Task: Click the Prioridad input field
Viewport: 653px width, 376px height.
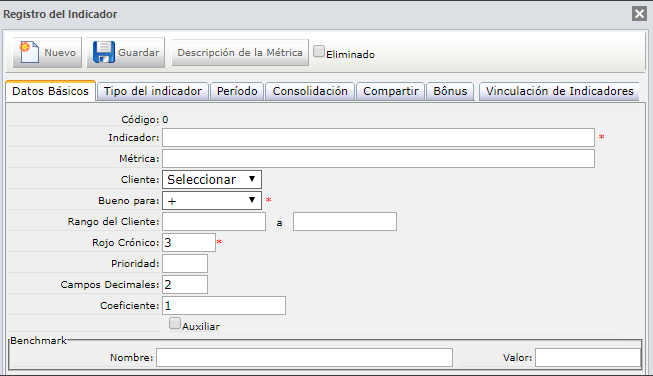Action: pyautogui.click(x=185, y=264)
